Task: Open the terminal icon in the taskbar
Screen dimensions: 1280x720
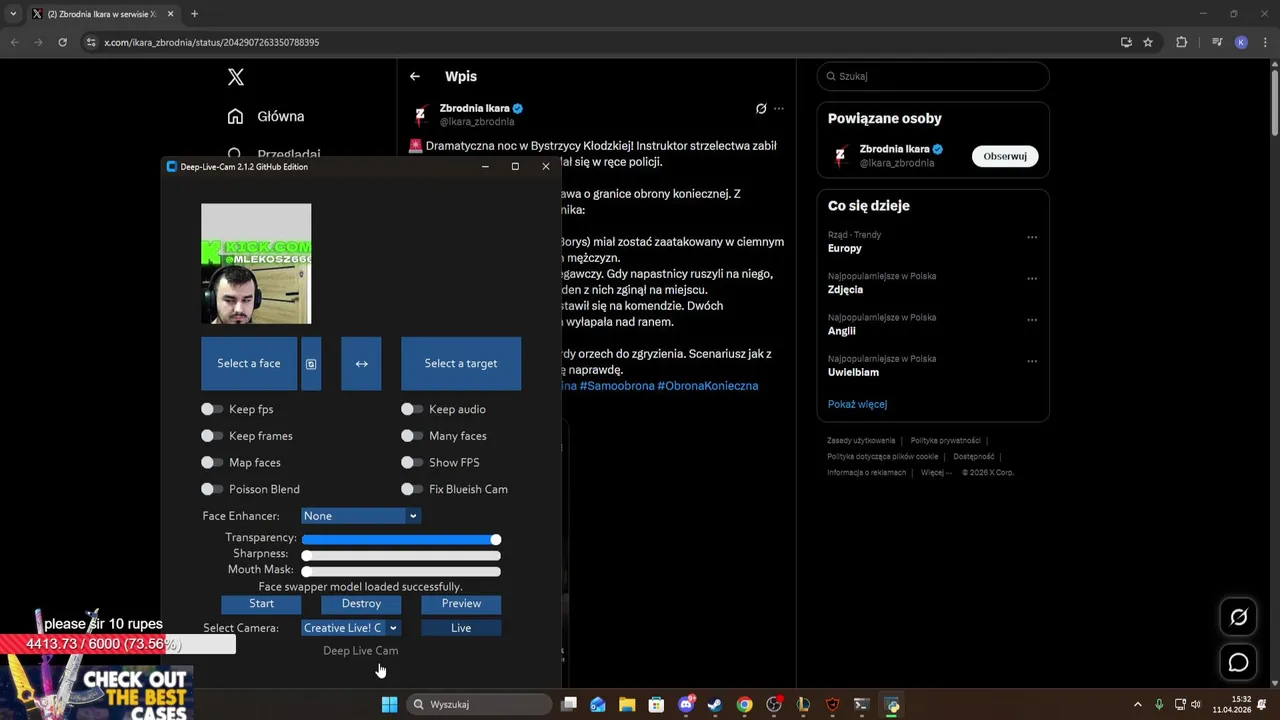Action: 861,704
